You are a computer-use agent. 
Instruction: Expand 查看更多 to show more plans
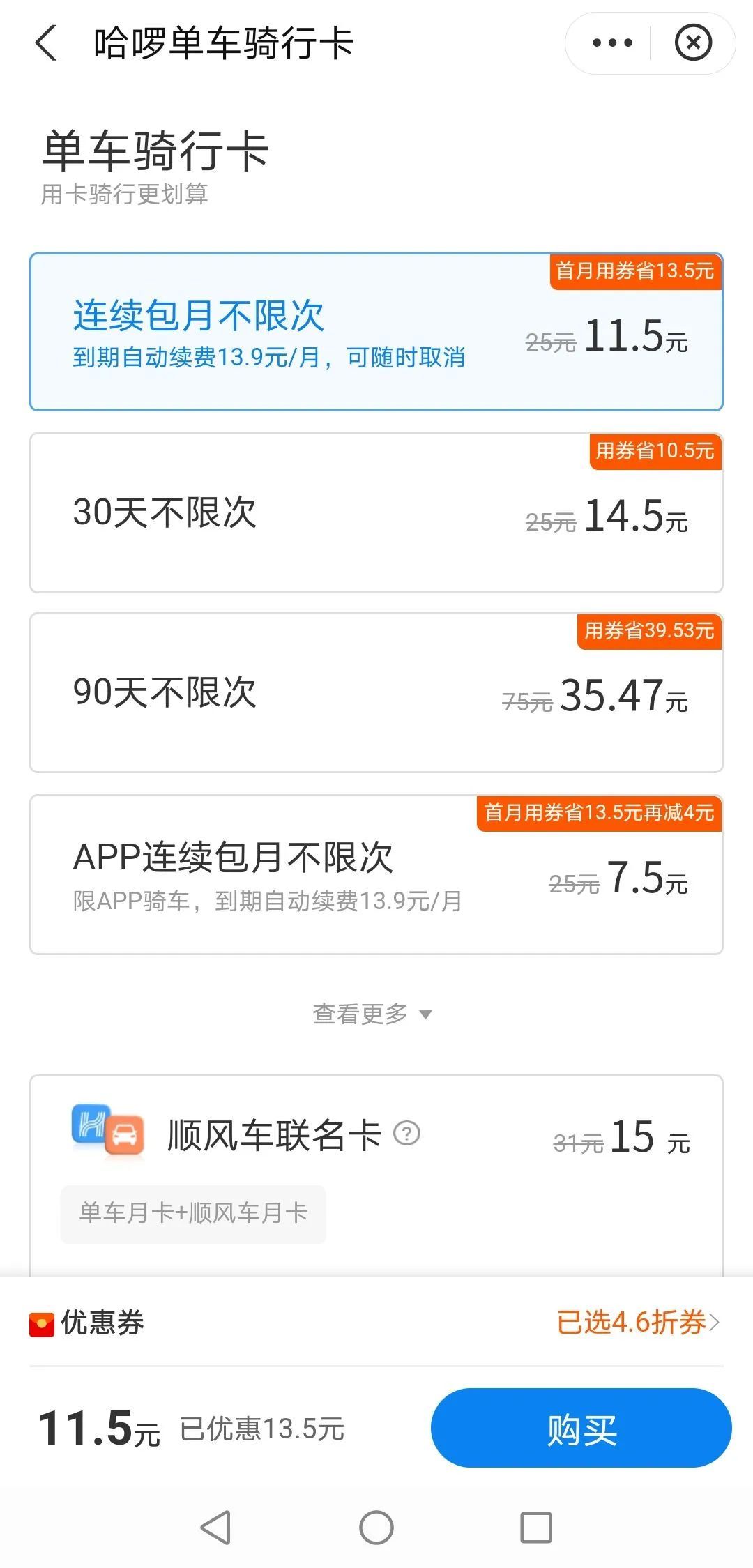[x=372, y=1014]
